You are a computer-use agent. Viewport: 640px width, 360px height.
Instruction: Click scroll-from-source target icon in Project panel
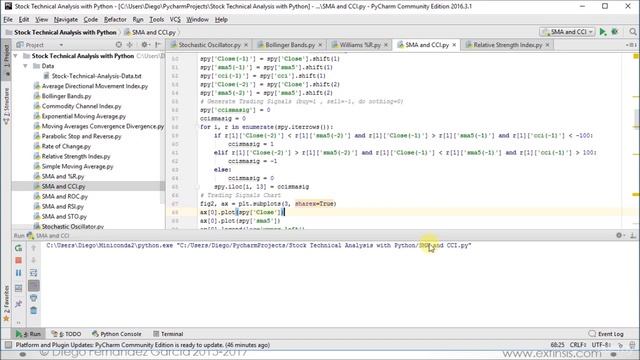point(118,45)
